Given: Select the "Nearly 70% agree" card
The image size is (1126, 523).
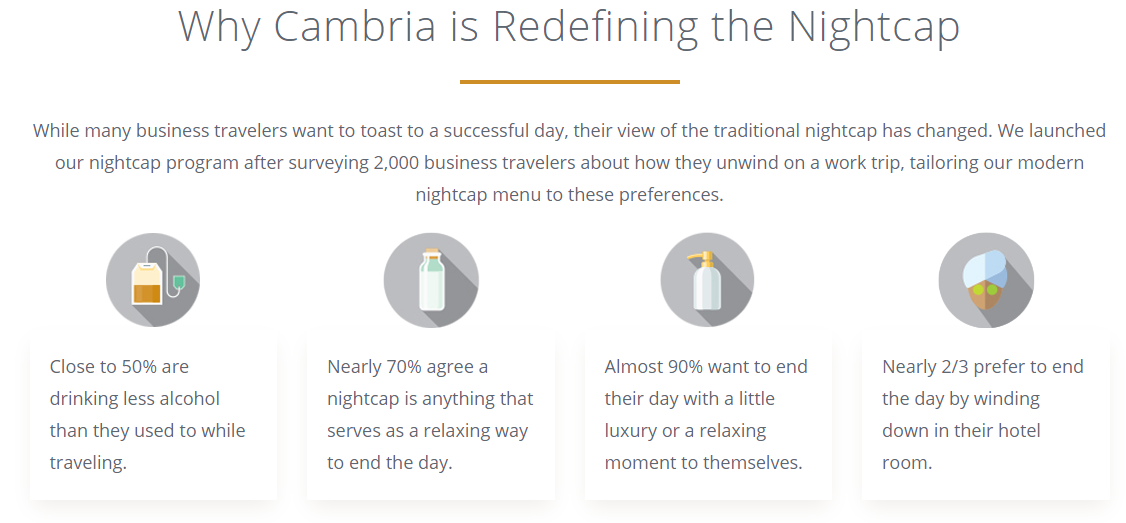Looking at the screenshot, I should 431,415.
